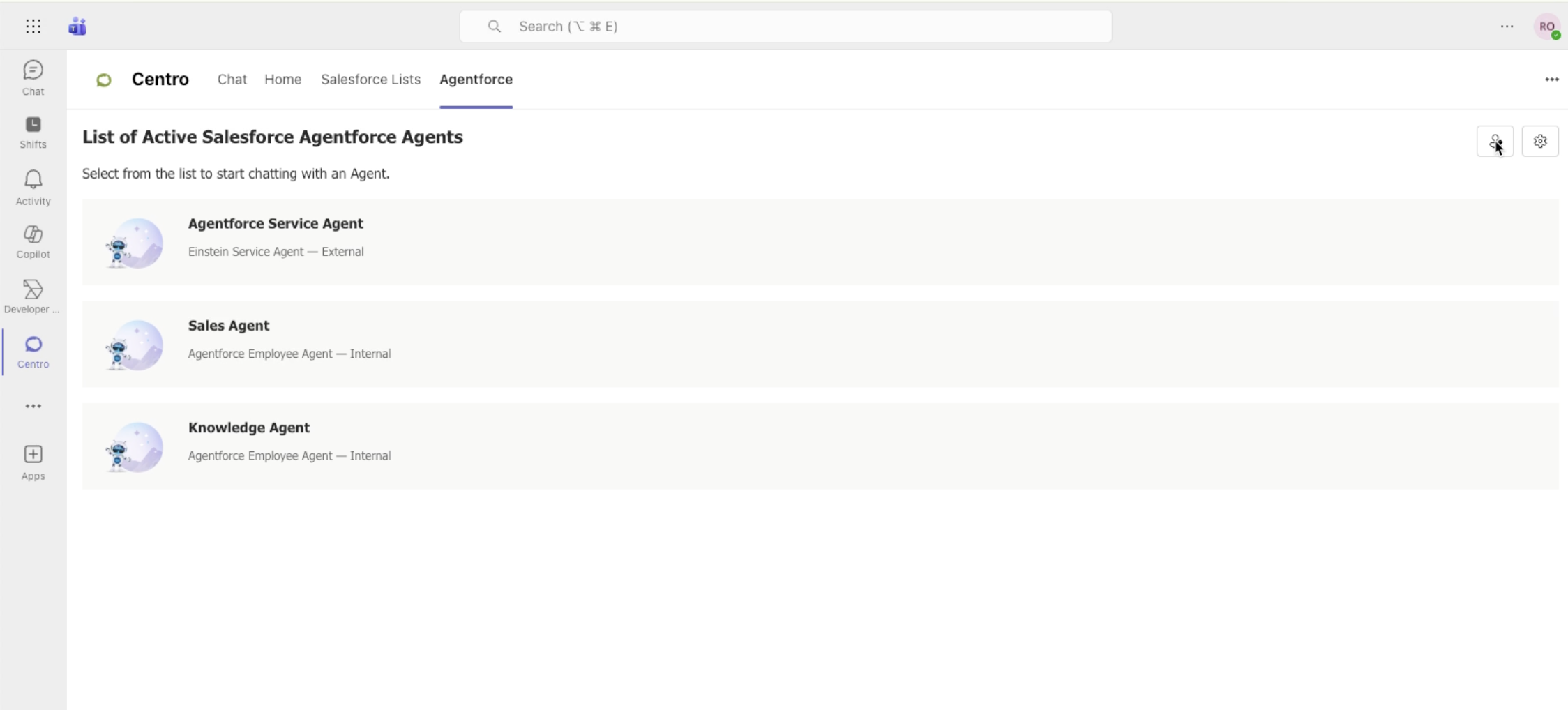Focus the Search input field
The height and width of the screenshot is (710, 1568).
(x=785, y=27)
